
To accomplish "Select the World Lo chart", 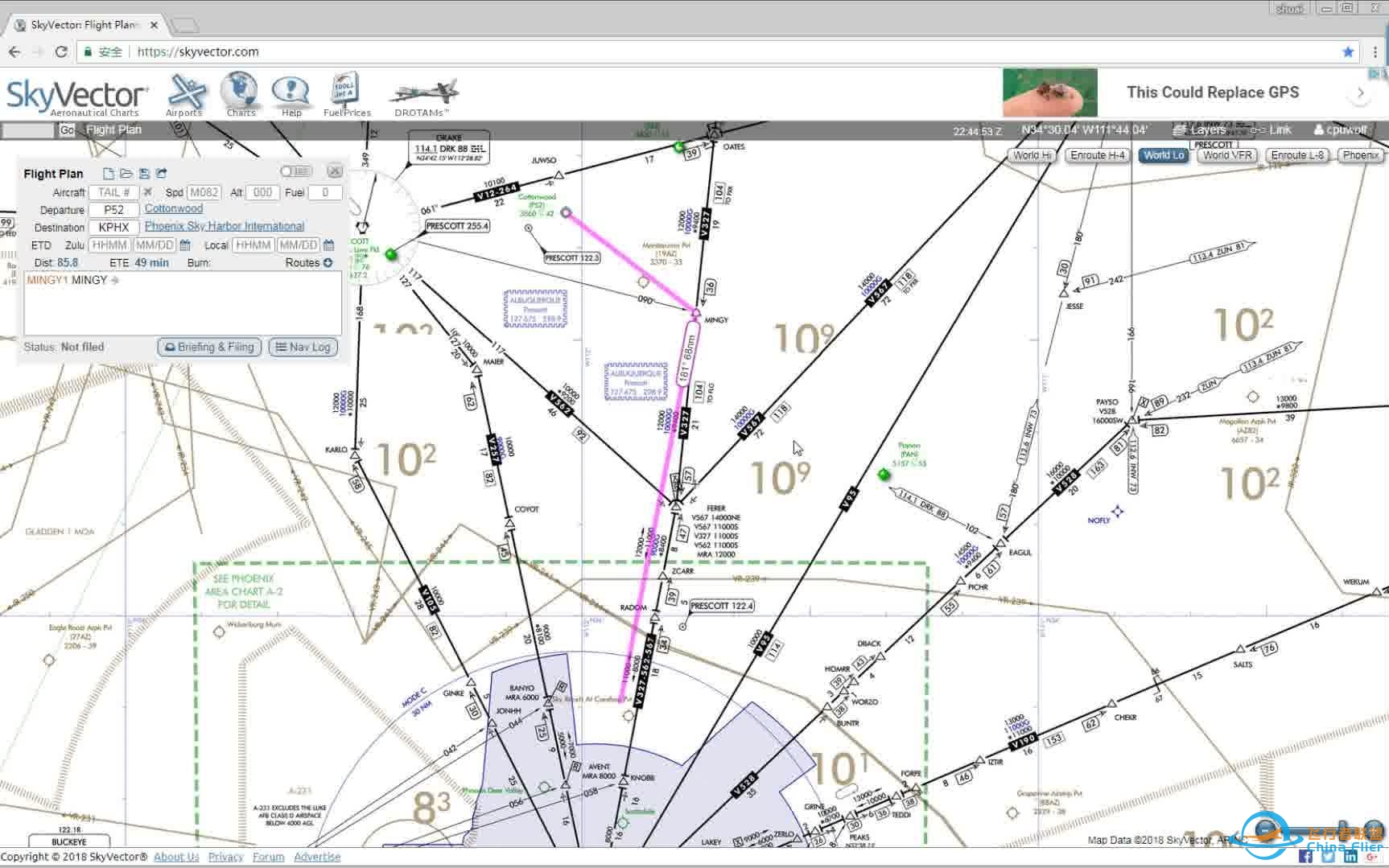I will click(1164, 155).
